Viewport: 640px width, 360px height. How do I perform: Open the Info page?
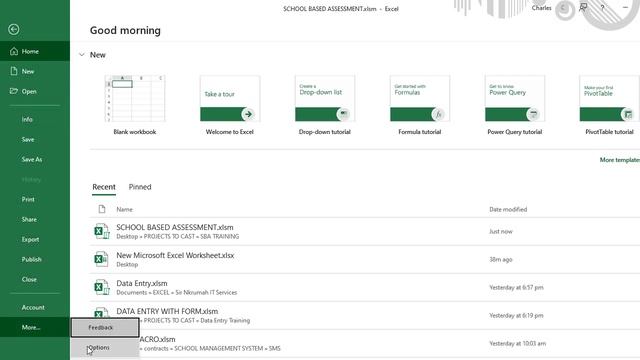pos(35,119)
